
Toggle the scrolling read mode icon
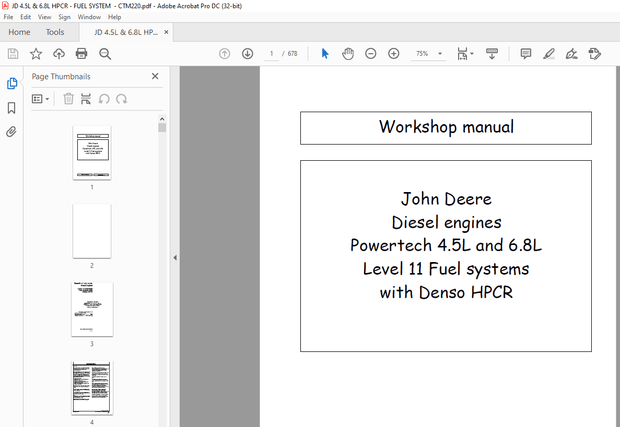[x=492, y=53]
